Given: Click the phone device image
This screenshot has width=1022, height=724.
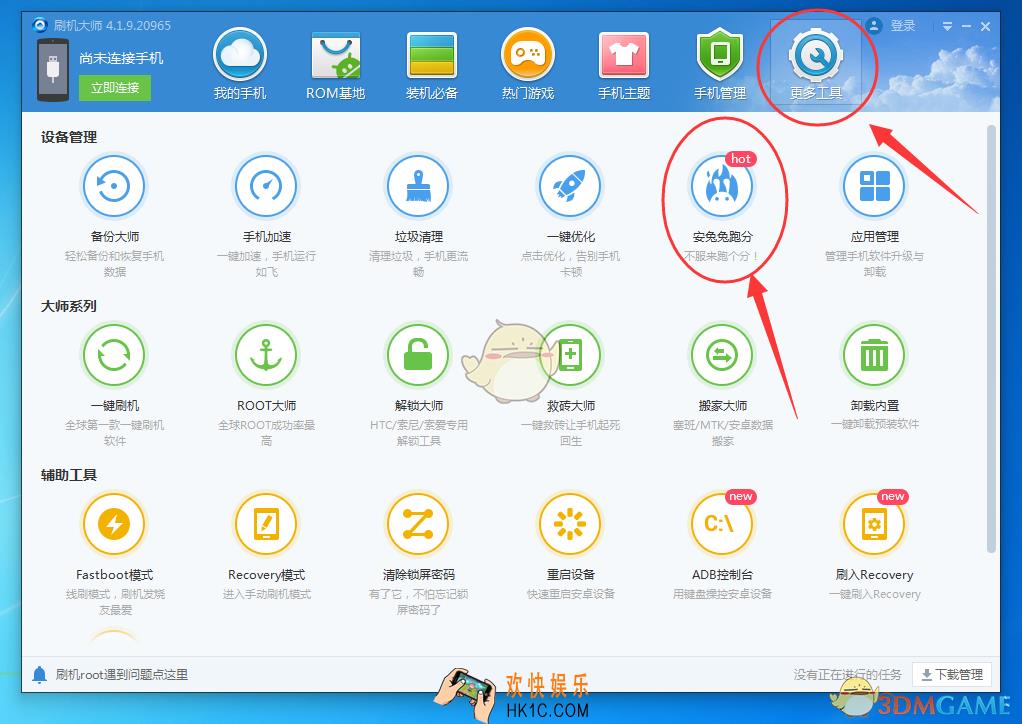Looking at the screenshot, I should (x=53, y=70).
